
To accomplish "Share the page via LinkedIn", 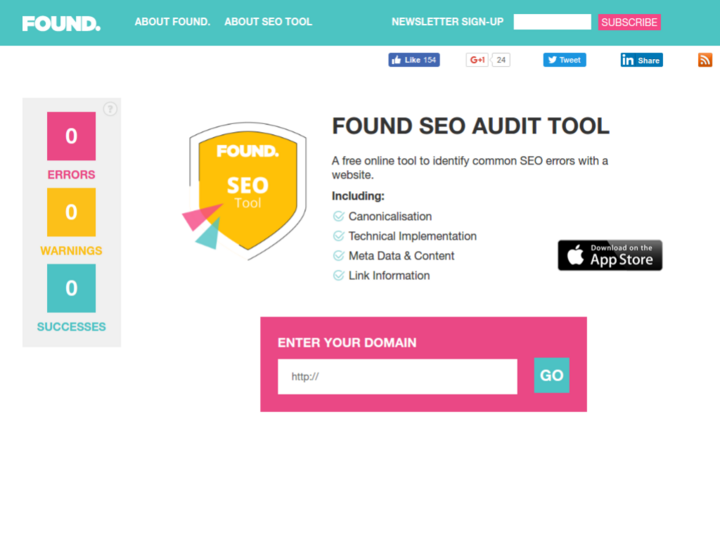I will click(x=641, y=60).
